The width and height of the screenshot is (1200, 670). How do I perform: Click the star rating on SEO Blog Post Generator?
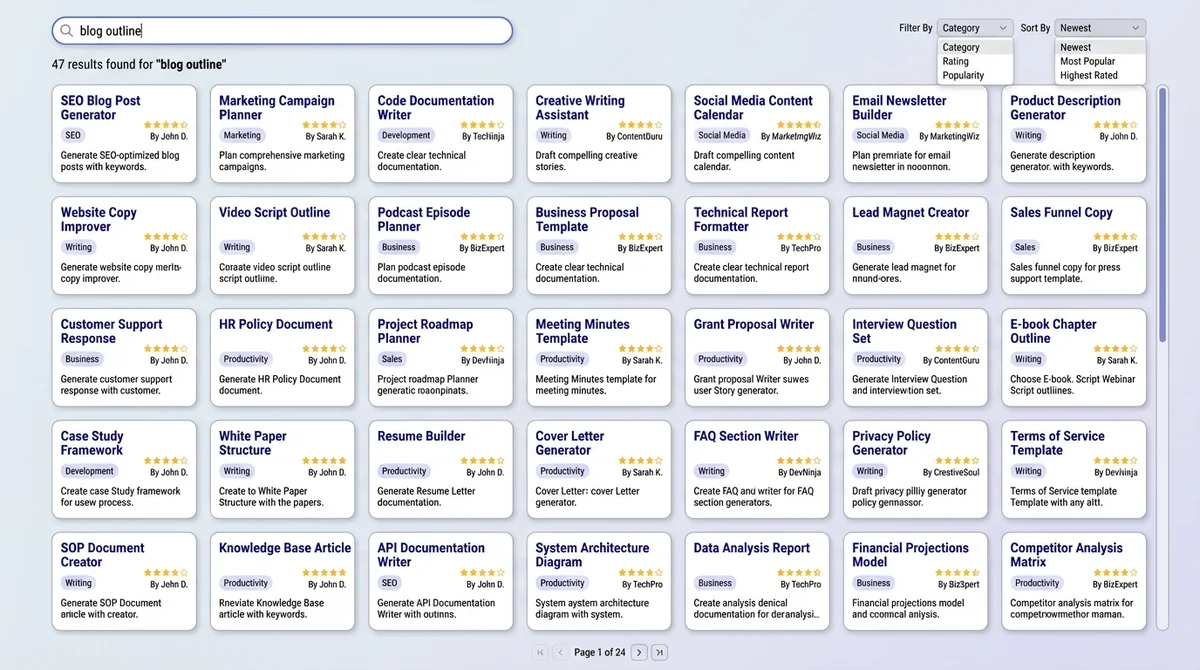pyautogui.click(x=167, y=124)
